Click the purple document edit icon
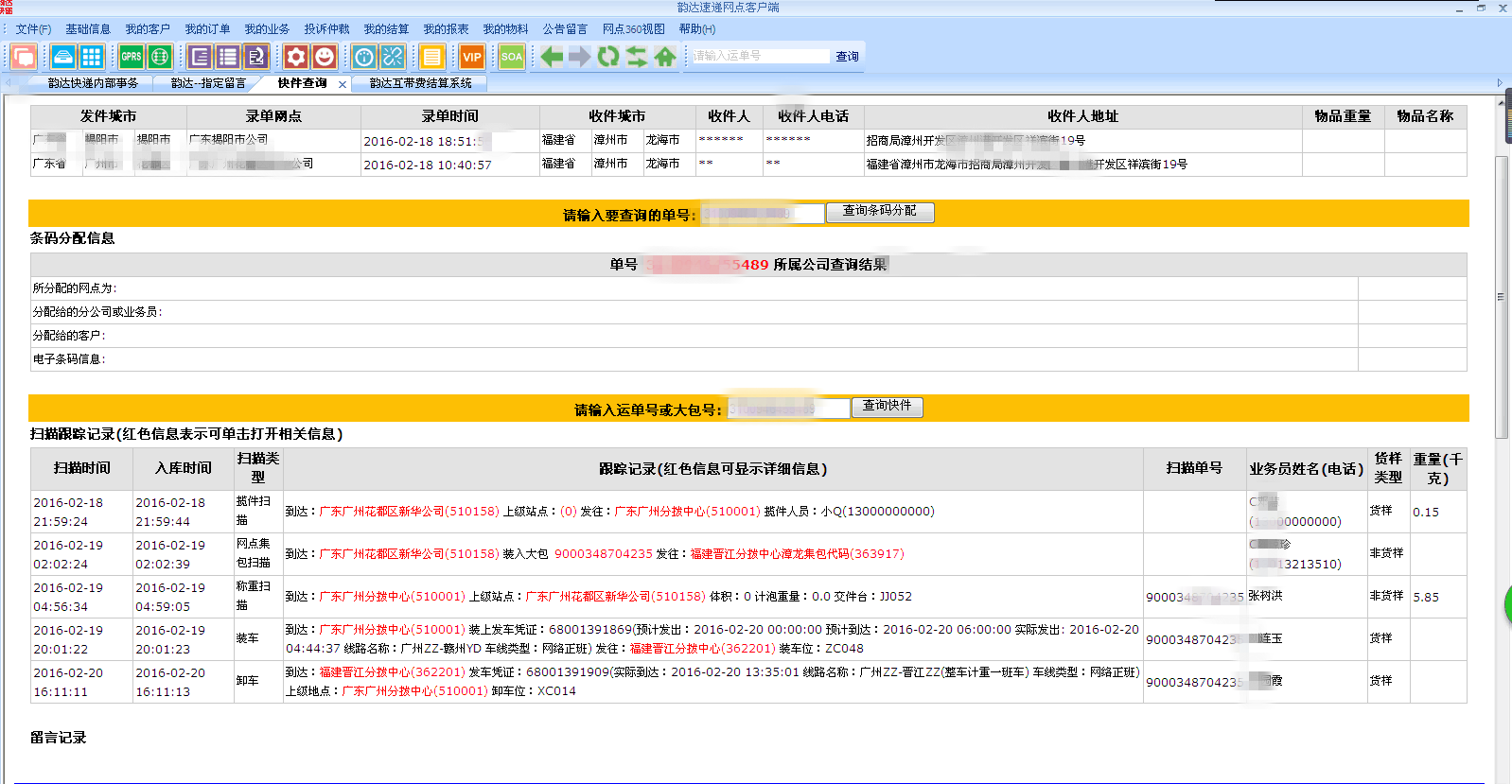 point(256,57)
